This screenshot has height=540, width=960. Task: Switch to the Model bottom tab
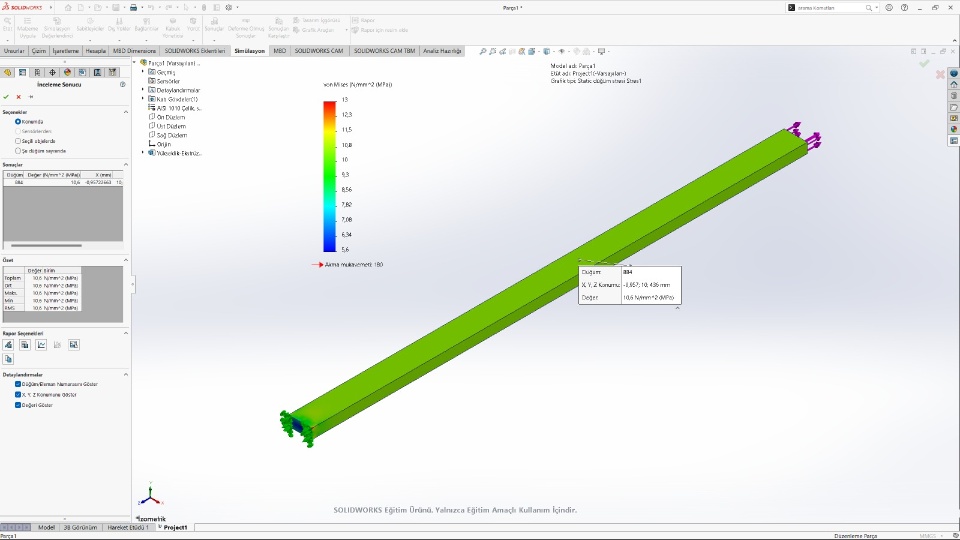tap(46, 527)
